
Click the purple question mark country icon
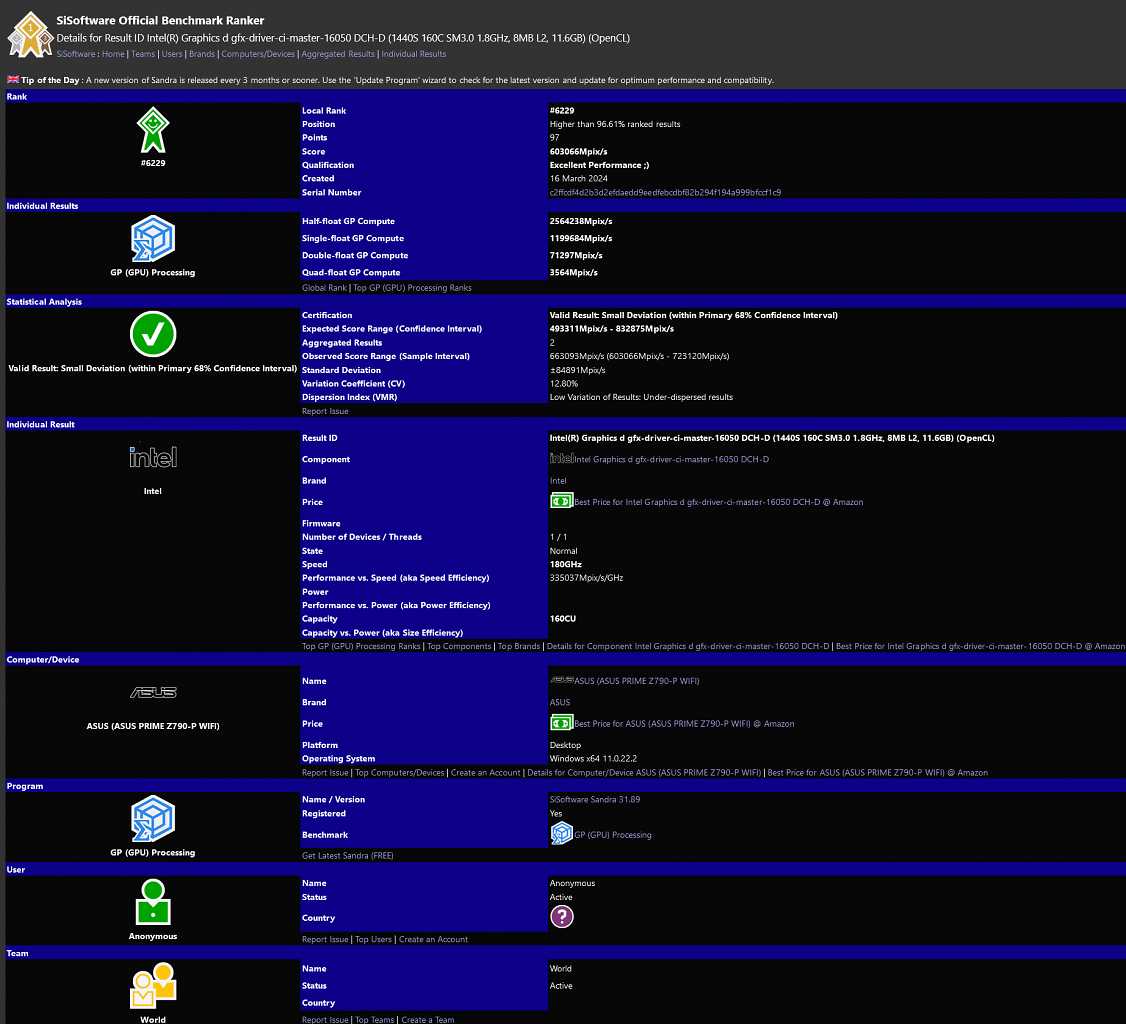click(562, 916)
